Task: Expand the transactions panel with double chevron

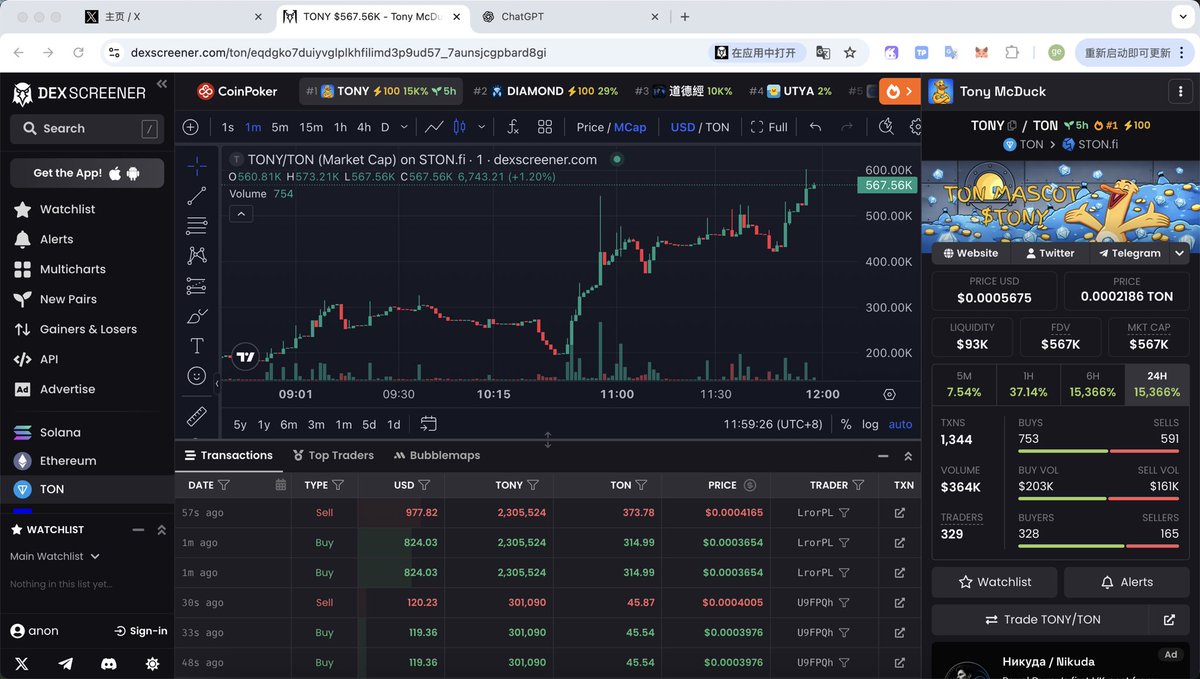Action: tap(908, 456)
